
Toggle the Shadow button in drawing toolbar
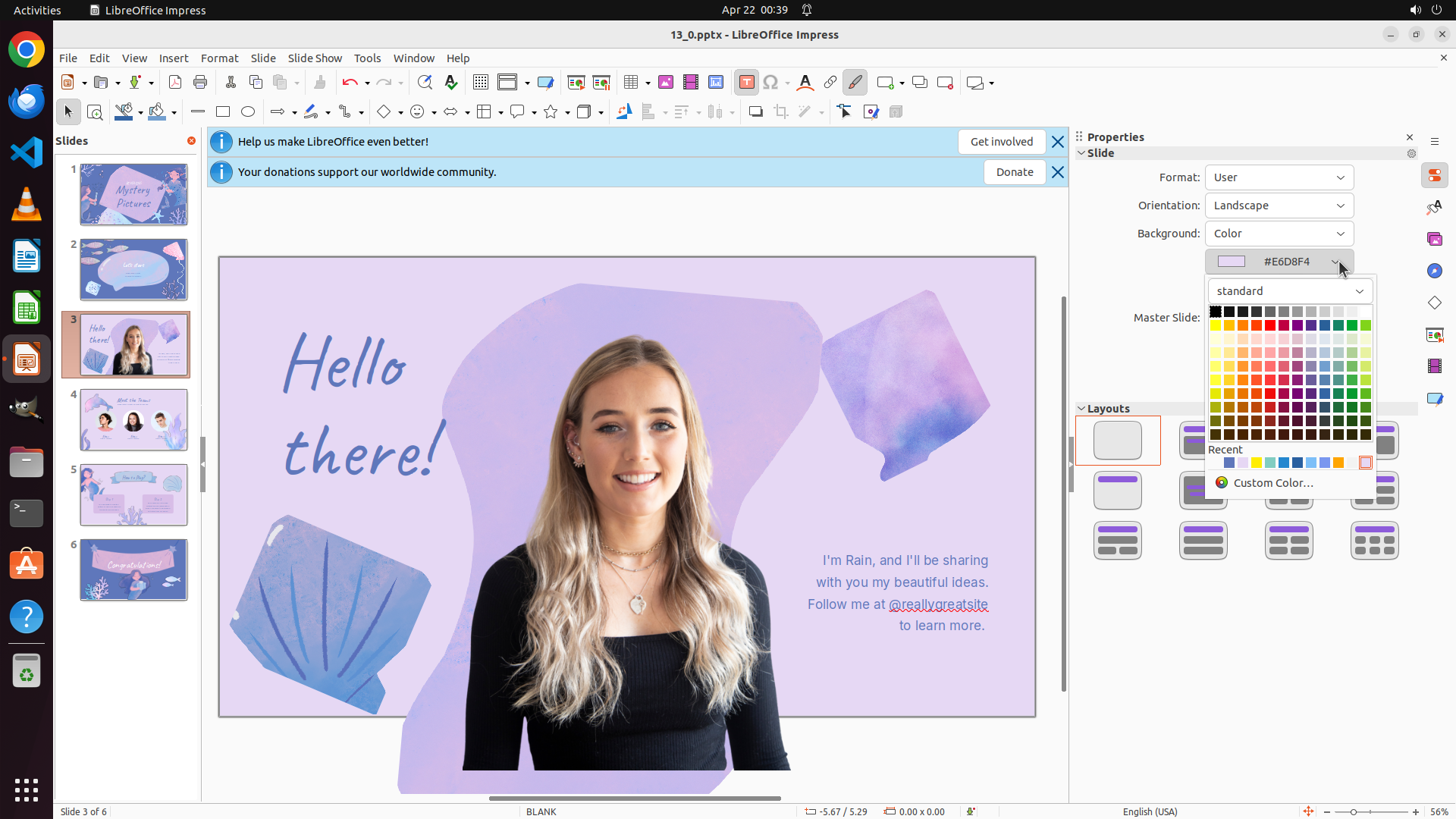(755, 112)
